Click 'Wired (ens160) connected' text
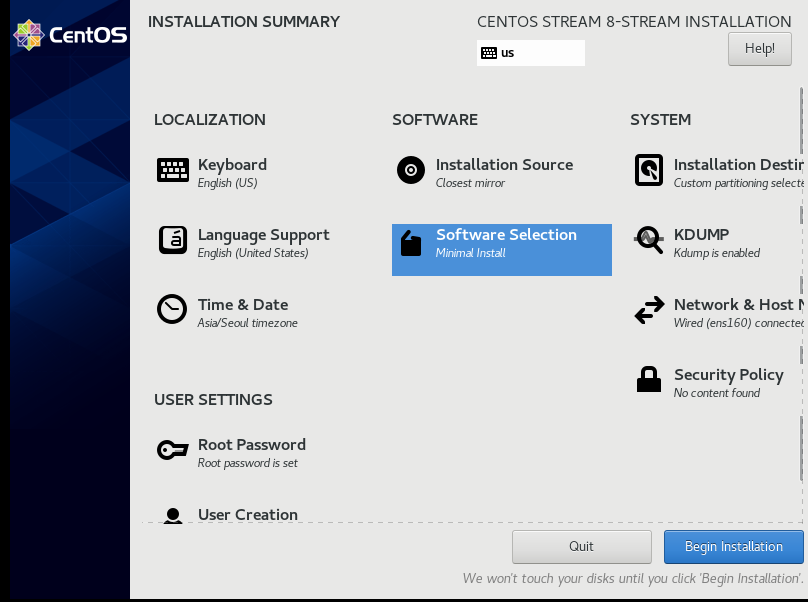Screen dimensions: 808x602 [x=738, y=323]
